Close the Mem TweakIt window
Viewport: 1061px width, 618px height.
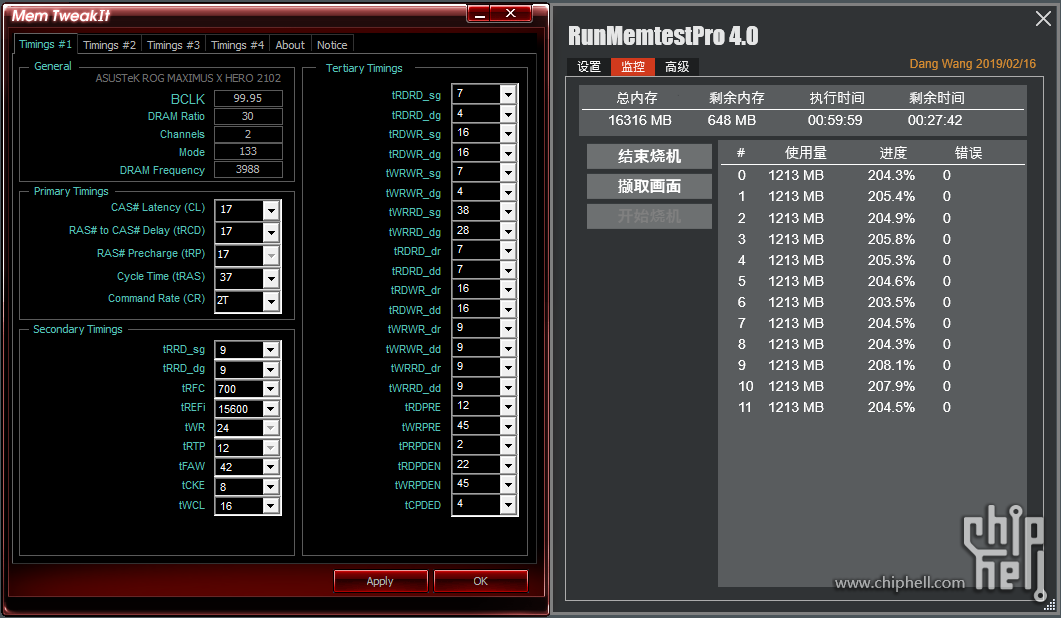point(512,13)
